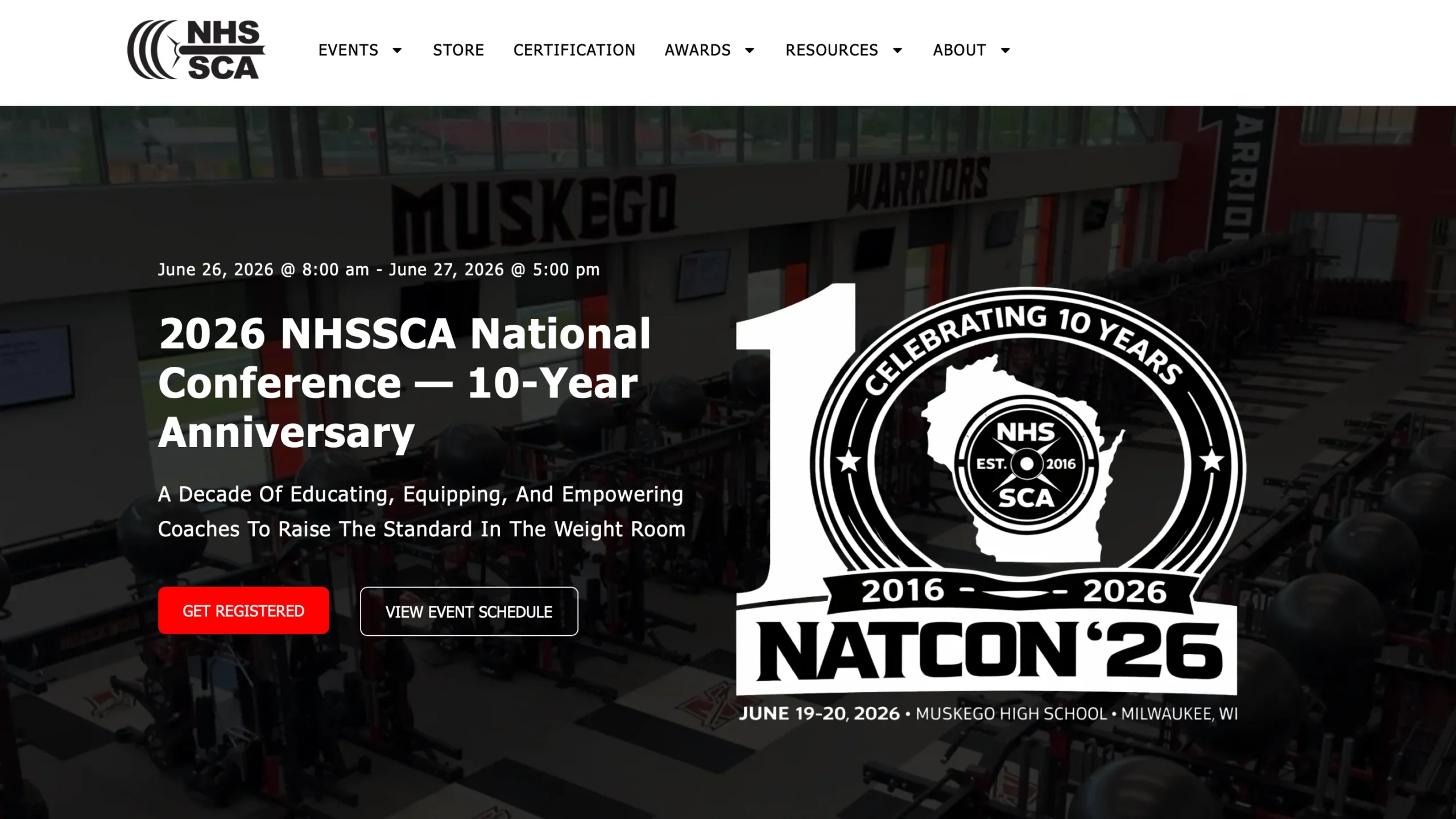
Task: Expand the About dropdown arrow
Action: coord(1006,51)
